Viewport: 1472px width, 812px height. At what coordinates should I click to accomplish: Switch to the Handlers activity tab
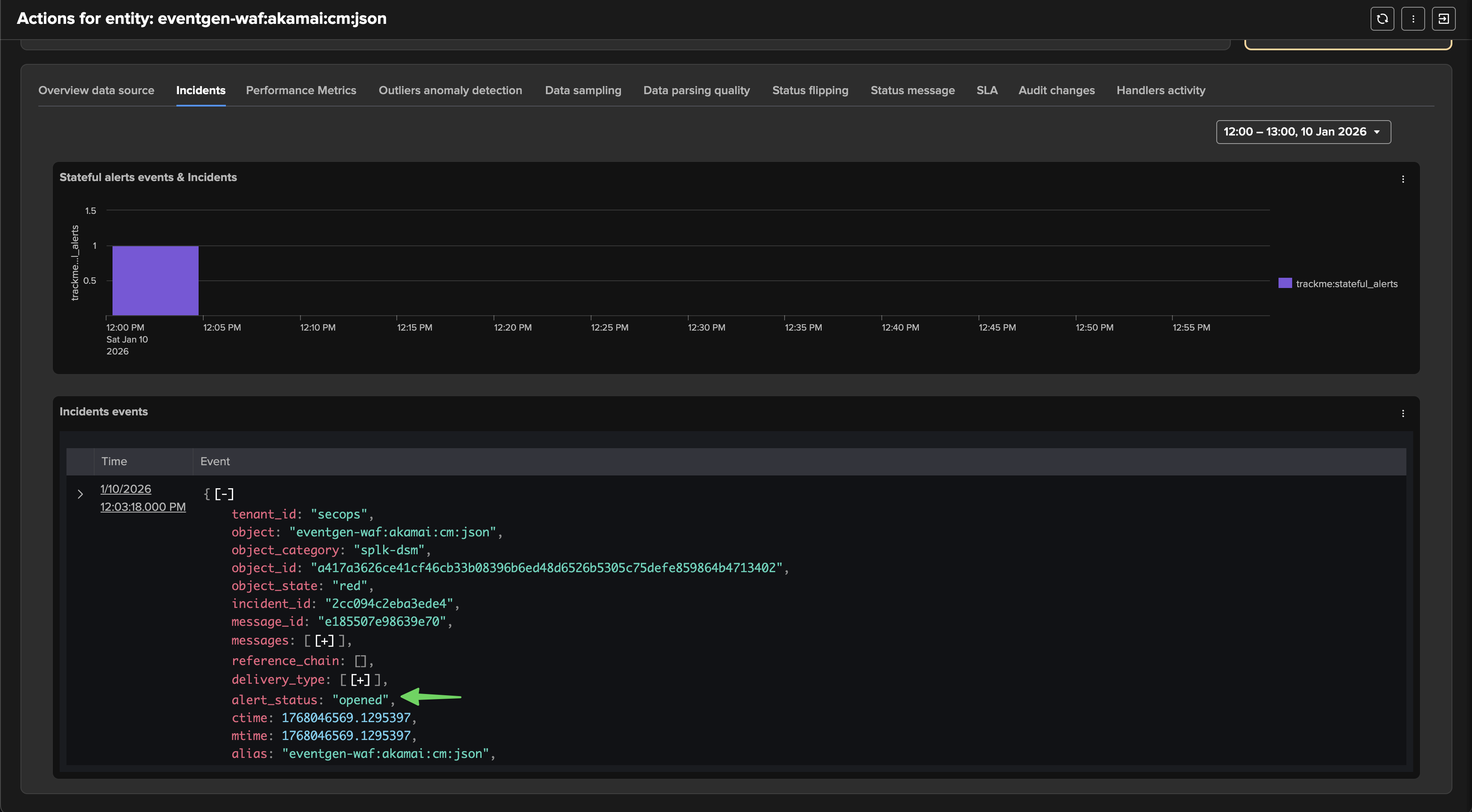click(1160, 90)
